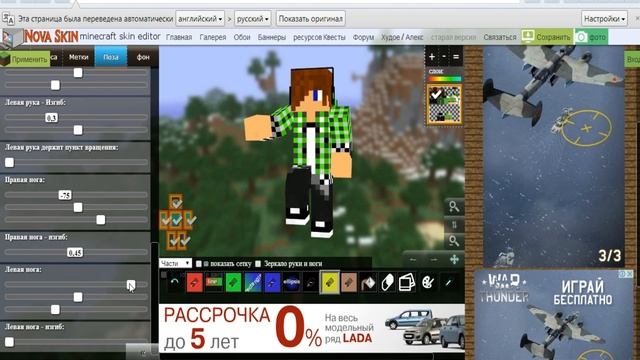Screen dimensions: 640x360
Task: Click the 'Показать оригинал' button
Action: coord(311,19)
